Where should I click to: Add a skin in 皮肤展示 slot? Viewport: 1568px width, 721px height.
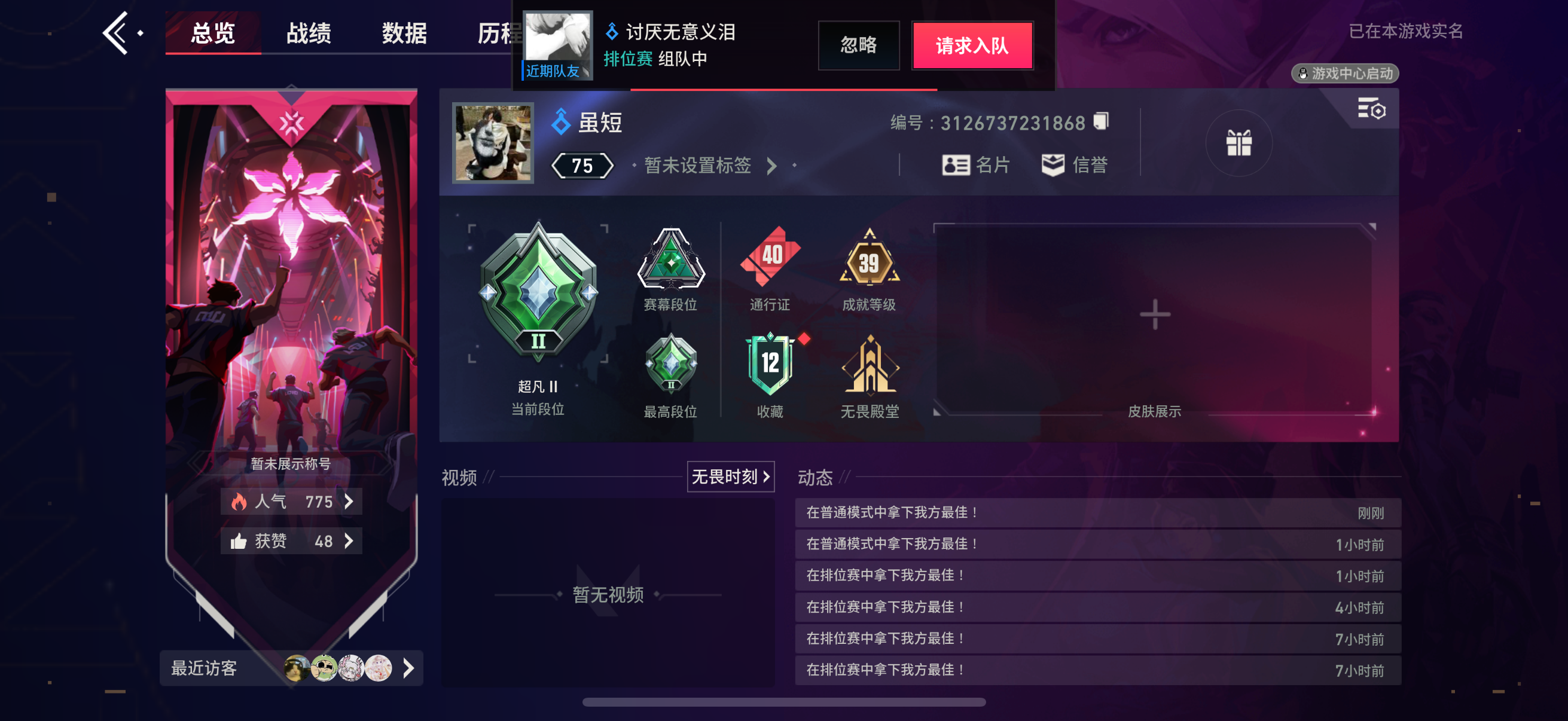pos(1155,315)
